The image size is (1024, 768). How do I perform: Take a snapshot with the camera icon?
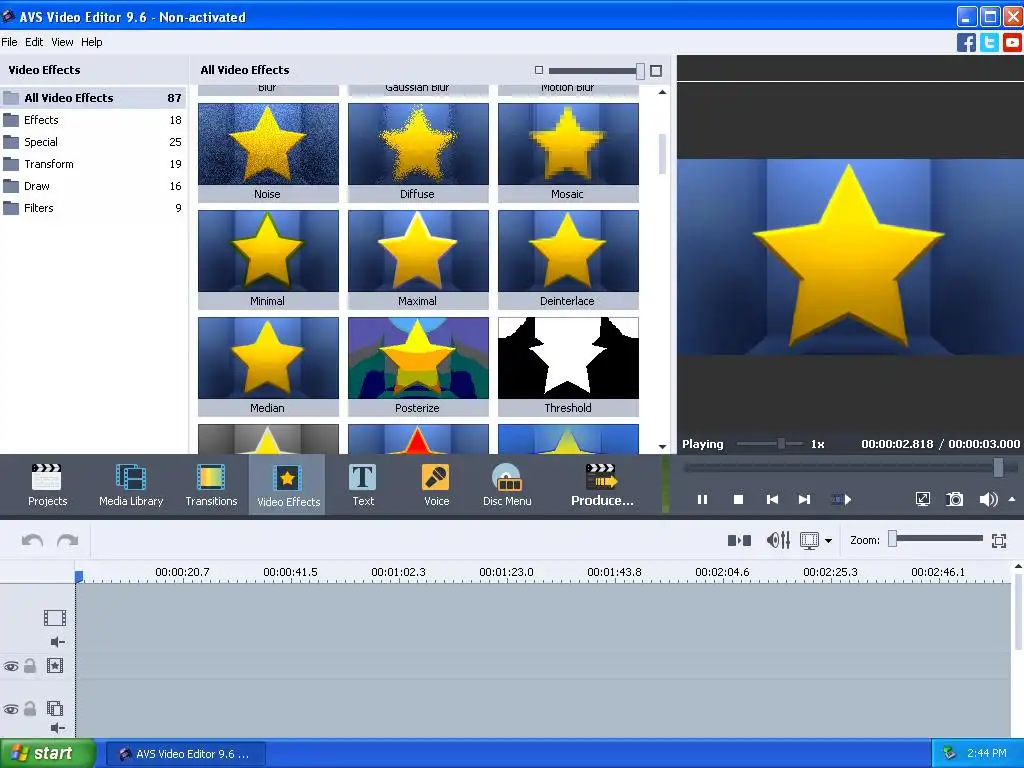coord(955,500)
